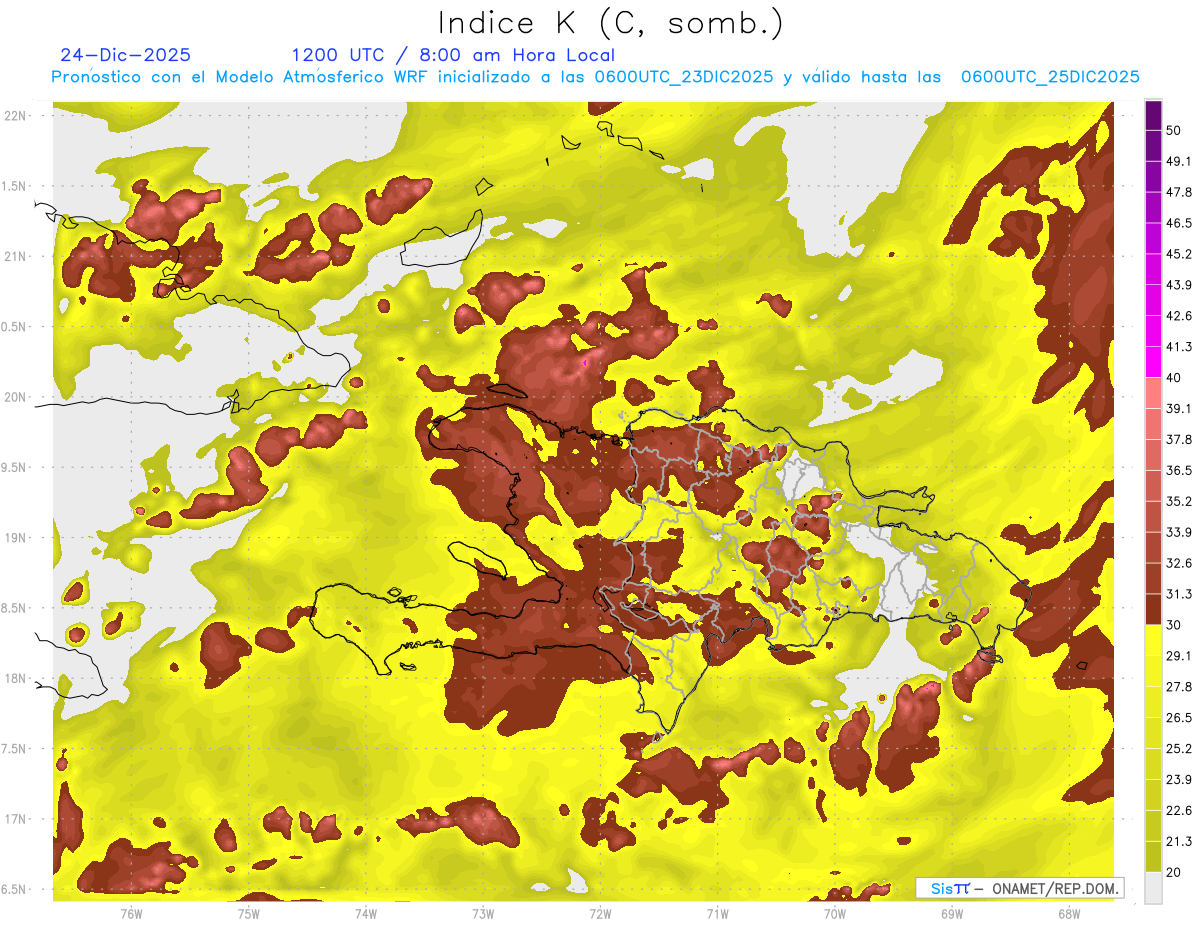Viewport: 1200px width, 927px height.
Task: Click the "19N" latitude label
Action: (x=17, y=538)
